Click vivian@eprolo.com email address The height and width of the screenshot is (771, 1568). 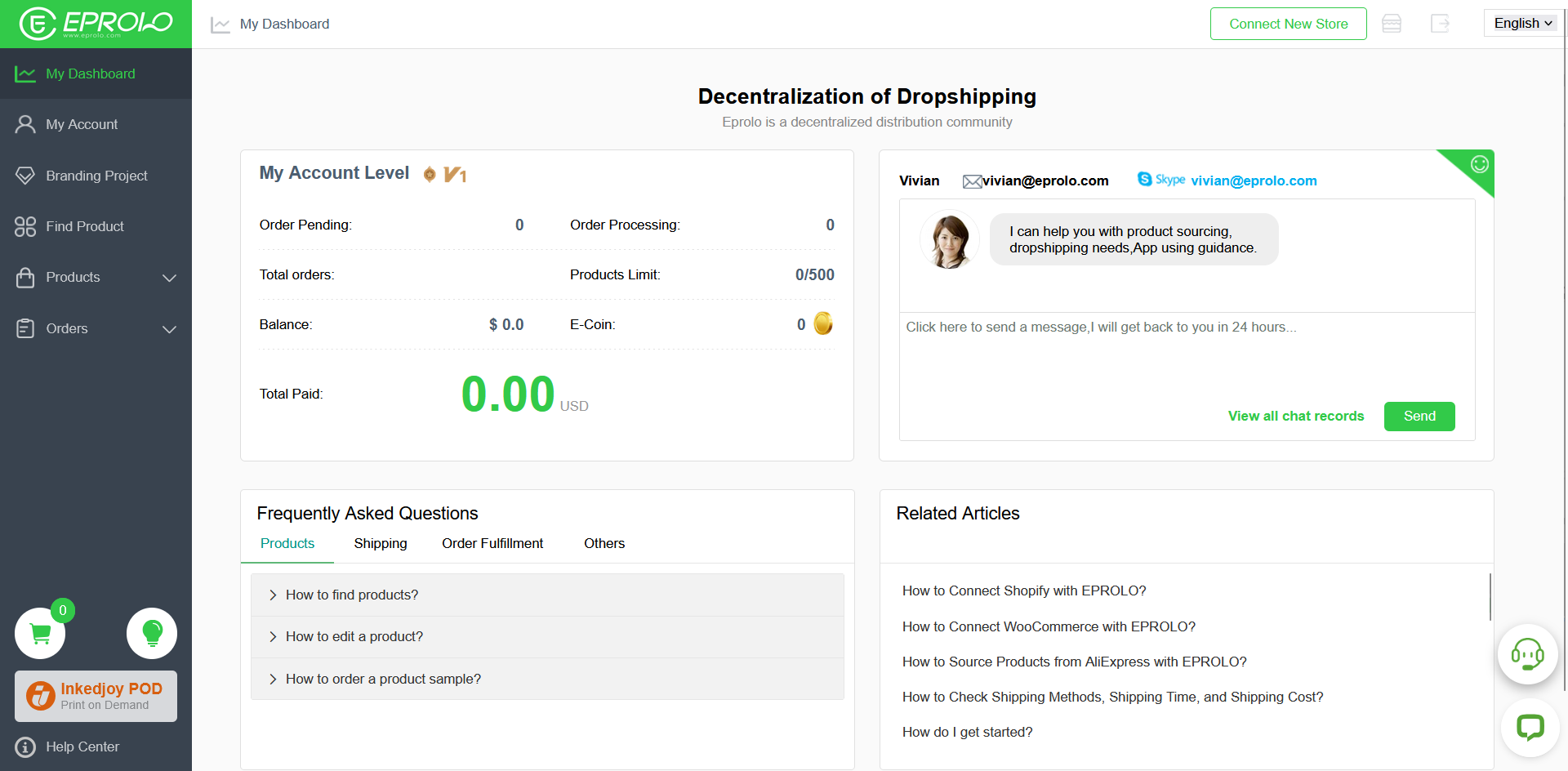(x=1045, y=180)
